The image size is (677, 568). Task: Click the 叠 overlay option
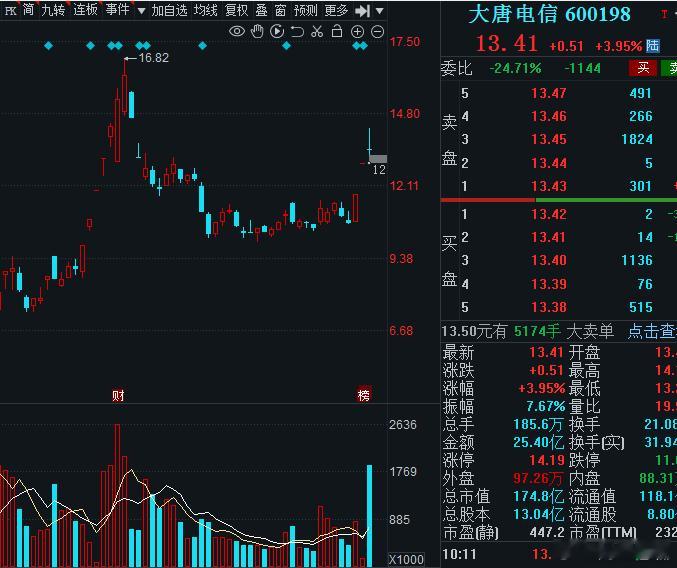pyautogui.click(x=261, y=10)
